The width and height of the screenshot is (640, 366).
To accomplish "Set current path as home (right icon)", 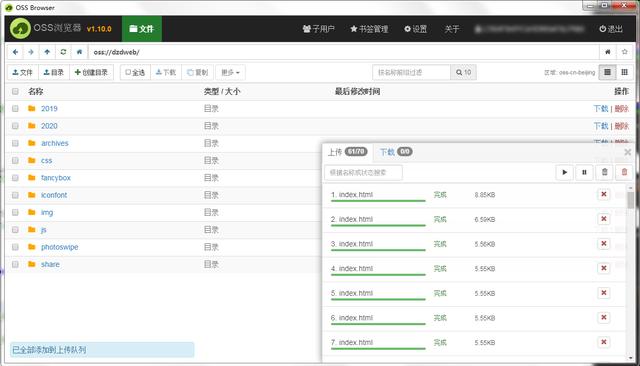I will point(608,52).
